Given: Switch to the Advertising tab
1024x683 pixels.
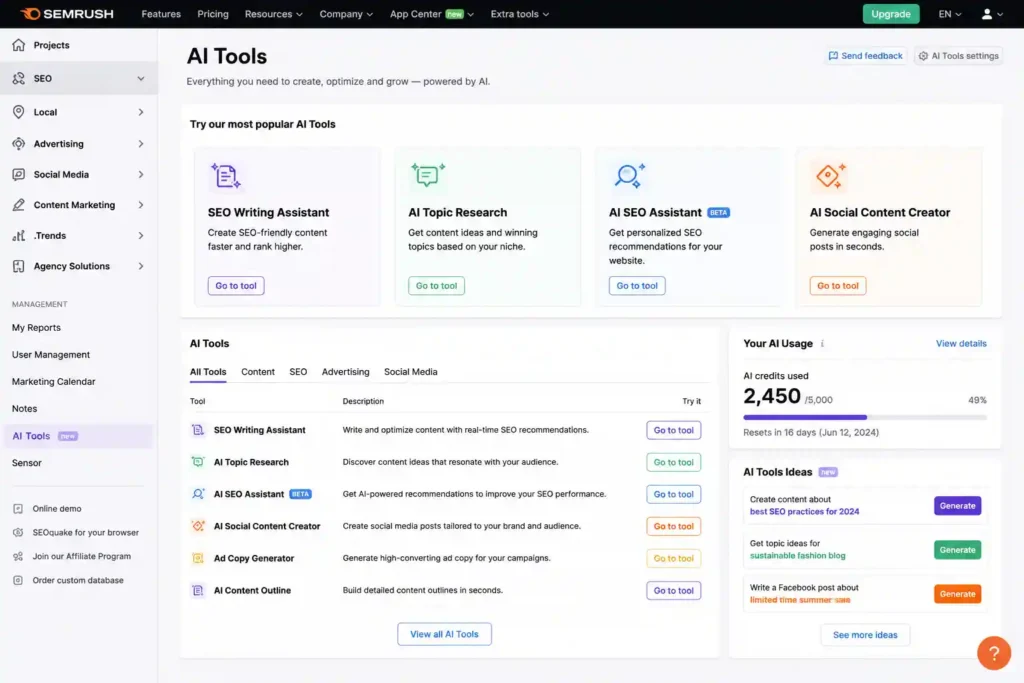Looking at the screenshot, I should click(345, 372).
